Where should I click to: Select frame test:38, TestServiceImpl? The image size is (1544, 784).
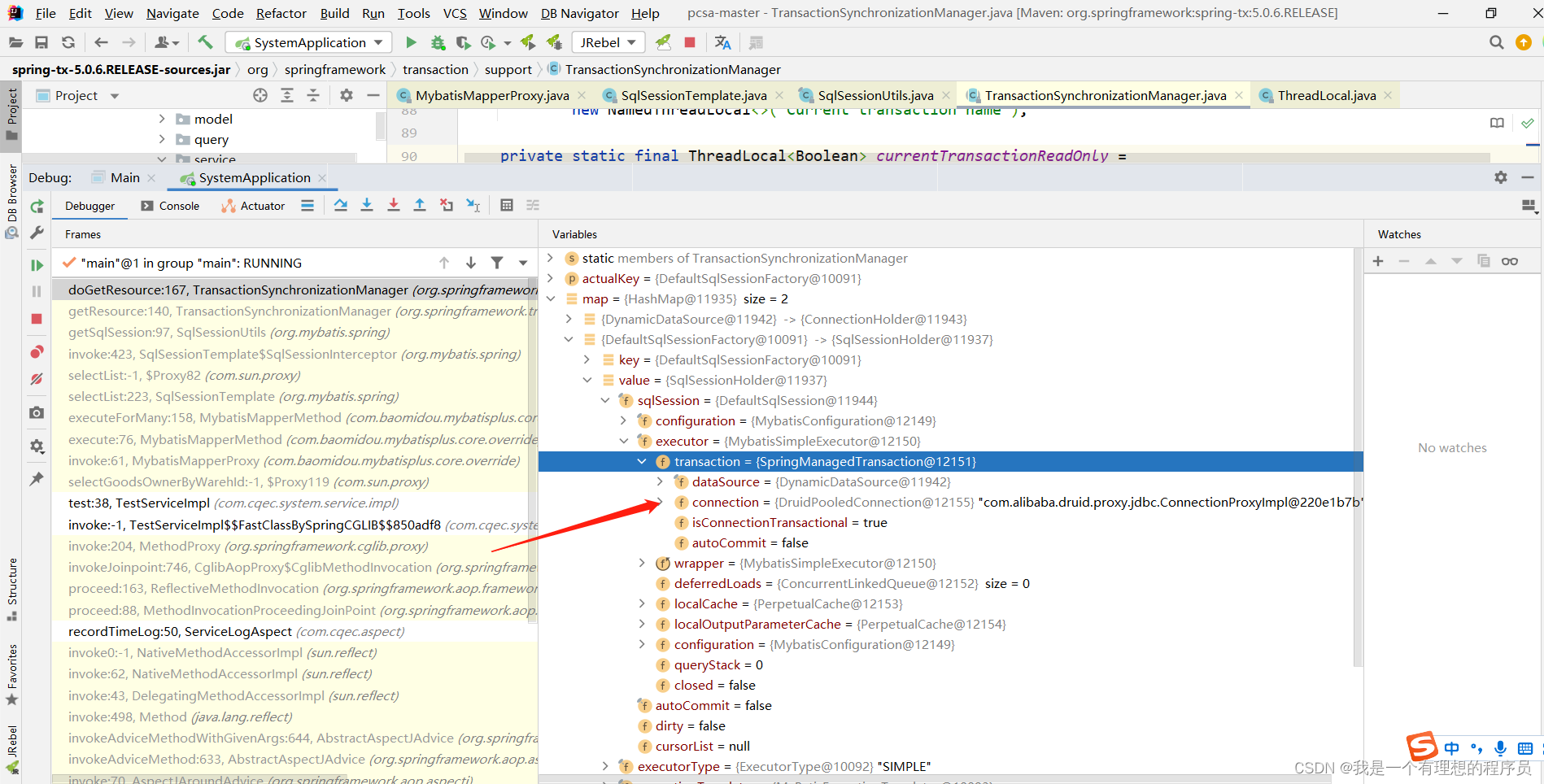295,503
